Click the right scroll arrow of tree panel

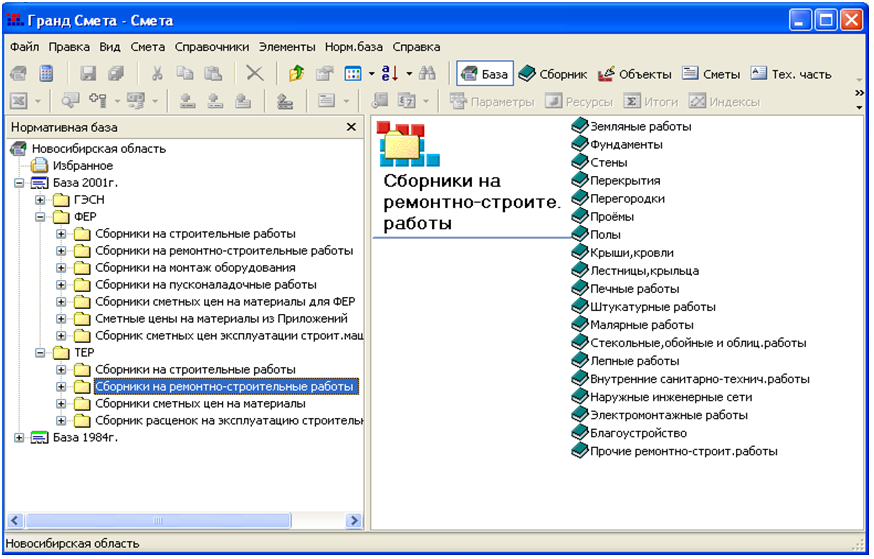pos(353,521)
